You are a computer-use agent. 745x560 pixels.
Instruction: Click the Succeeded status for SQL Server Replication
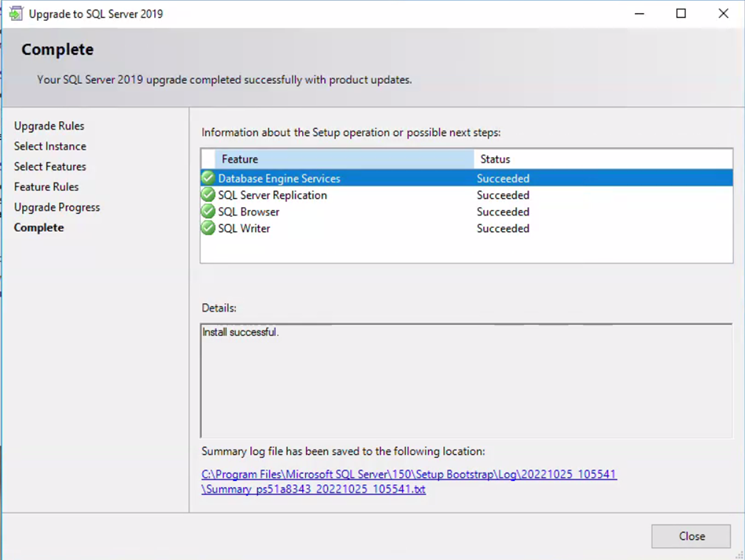[x=503, y=195]
